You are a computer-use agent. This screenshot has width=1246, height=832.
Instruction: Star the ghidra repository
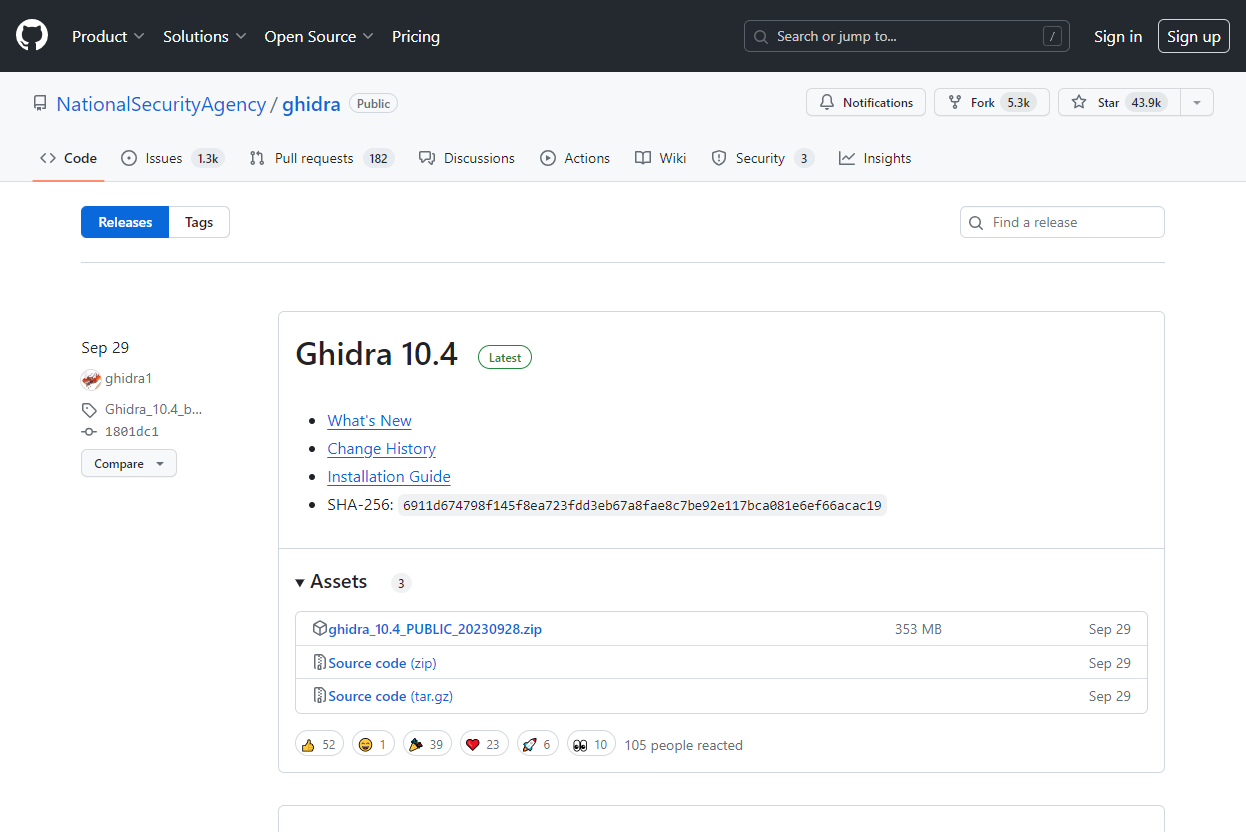click(1119, 103)
